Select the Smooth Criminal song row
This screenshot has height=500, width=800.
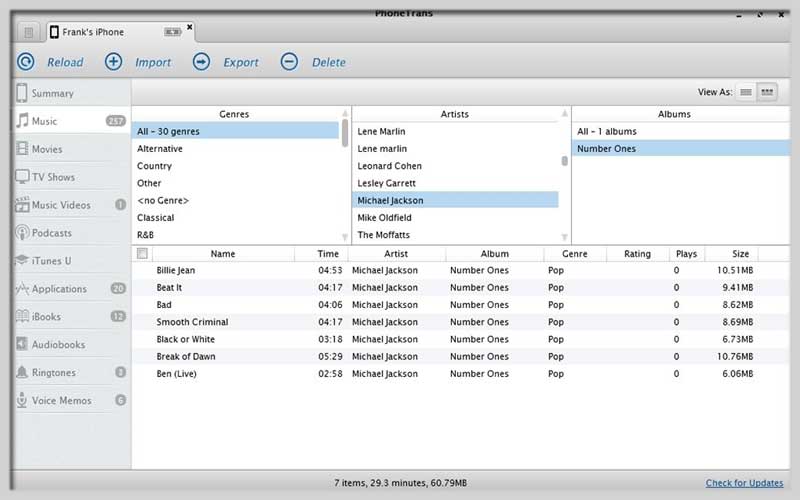point(460,322)
